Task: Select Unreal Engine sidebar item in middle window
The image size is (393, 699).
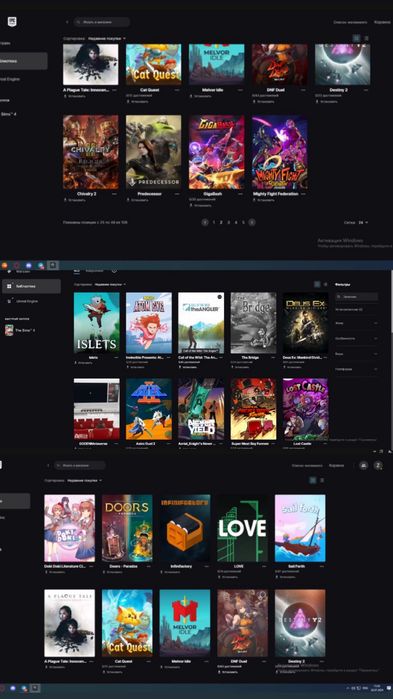Action: (x=27, y=301)
